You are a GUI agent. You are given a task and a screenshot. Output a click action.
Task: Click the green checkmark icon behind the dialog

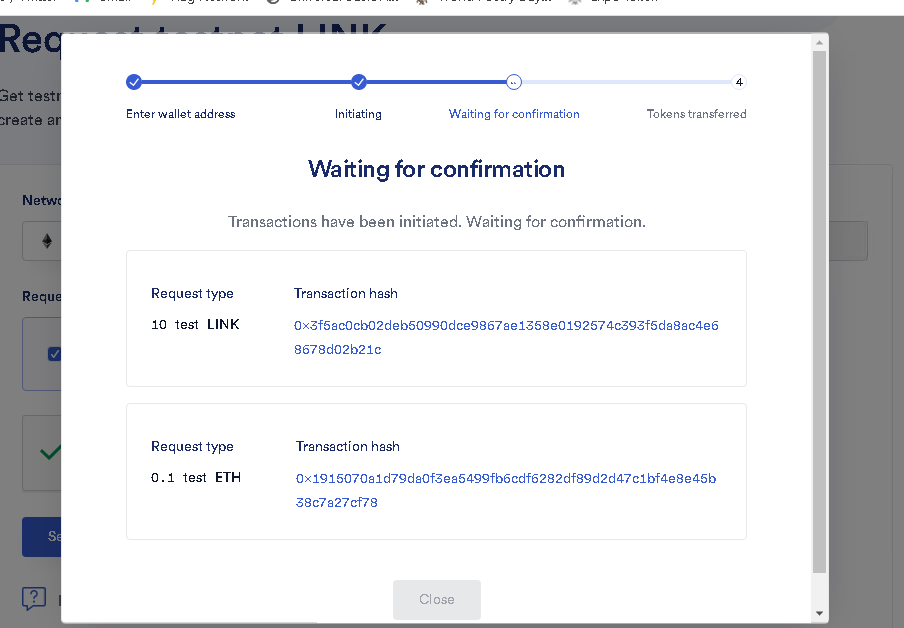pos(50,452)
